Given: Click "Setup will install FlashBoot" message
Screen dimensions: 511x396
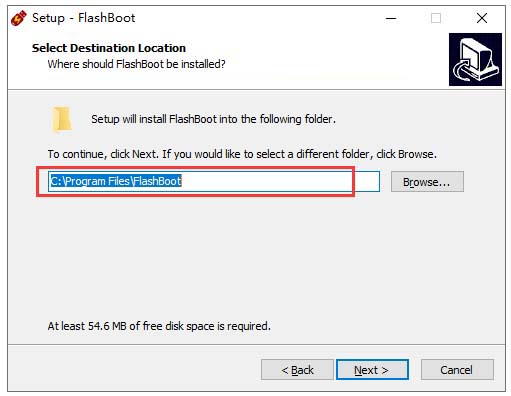Looking at the screenshot, I should click(213, 119).
